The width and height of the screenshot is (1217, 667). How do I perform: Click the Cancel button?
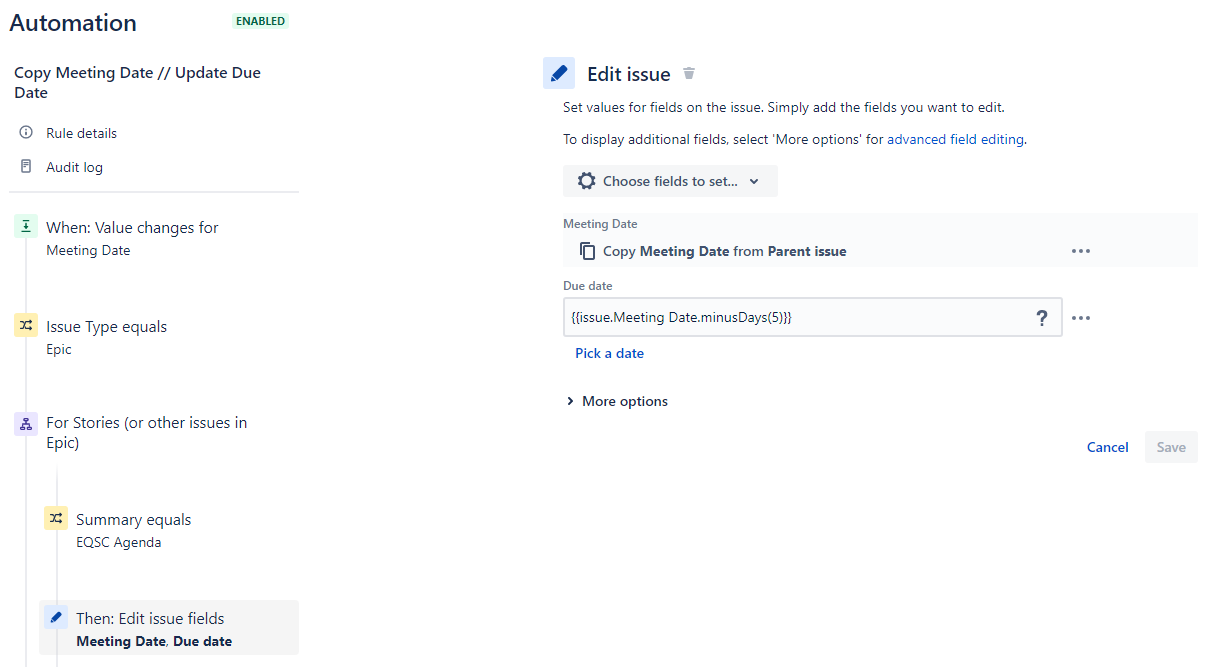click(1107, 447)
